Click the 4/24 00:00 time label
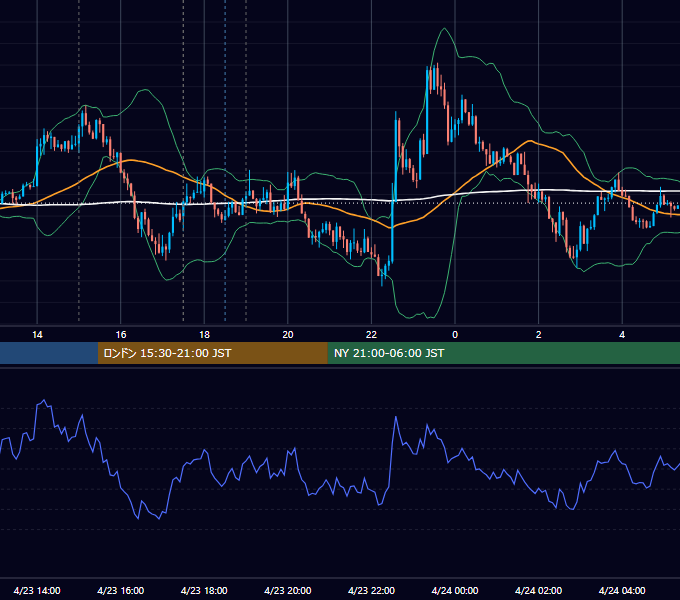The image size is (680, 600). 455,590
